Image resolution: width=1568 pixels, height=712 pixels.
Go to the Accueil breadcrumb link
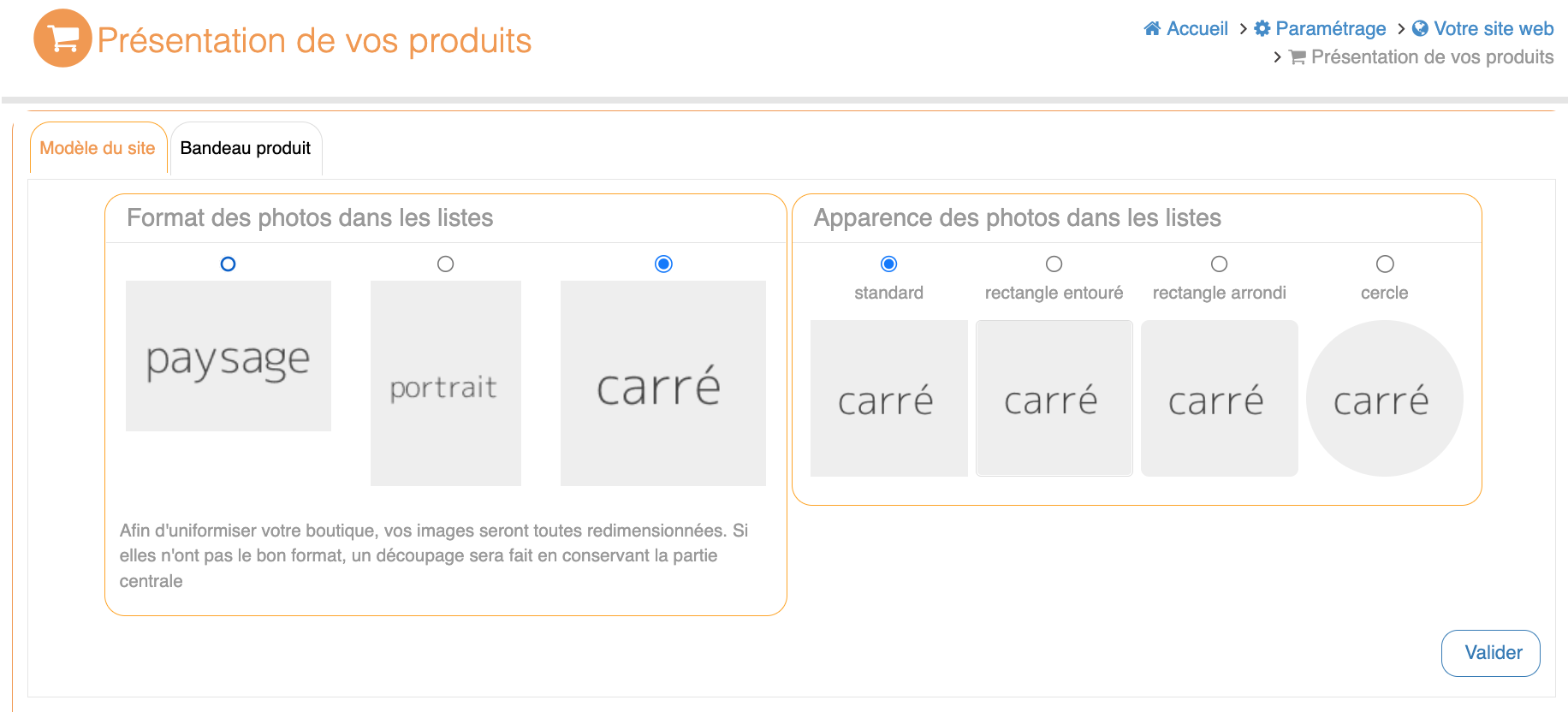click(1197, 29)
